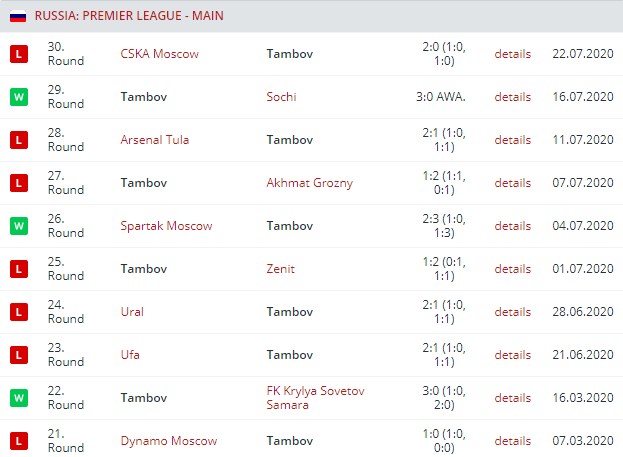Click the red L badge for round 25
This screenshot has height=457, width=623.
coord(17,269)
